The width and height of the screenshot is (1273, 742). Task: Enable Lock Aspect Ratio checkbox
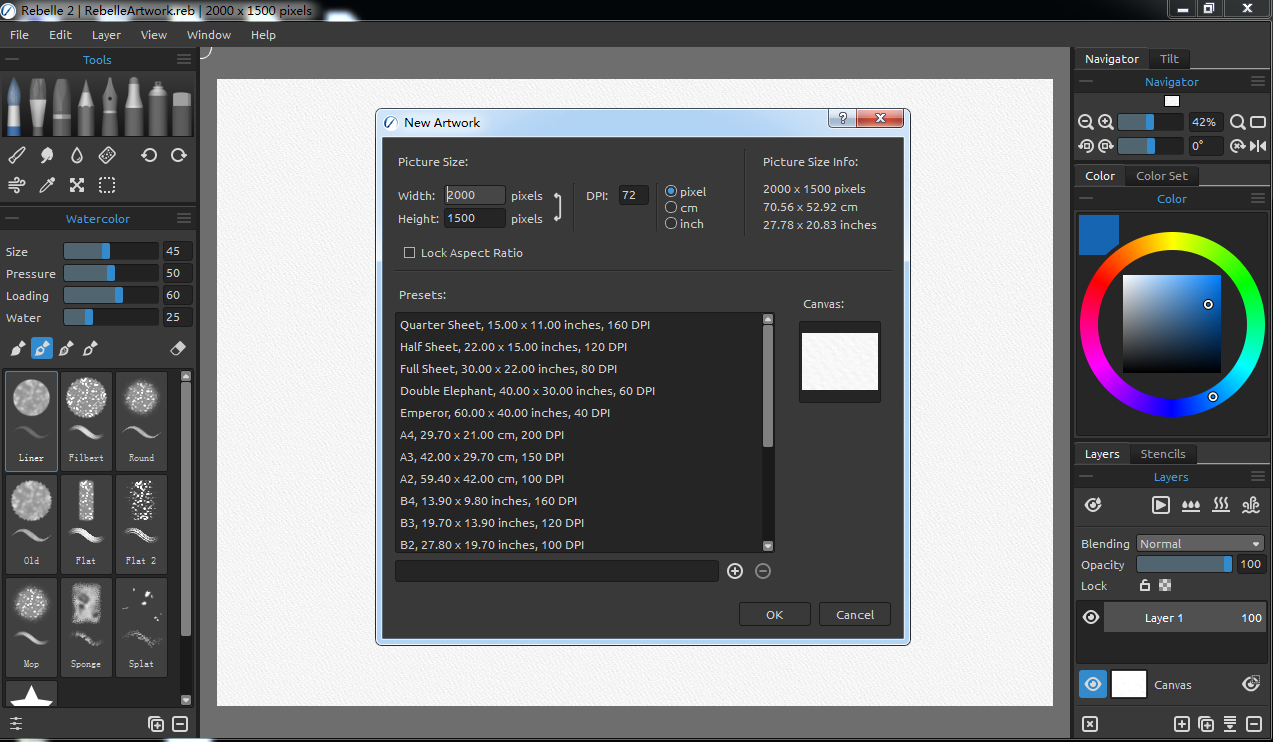[x=409, y=253]
